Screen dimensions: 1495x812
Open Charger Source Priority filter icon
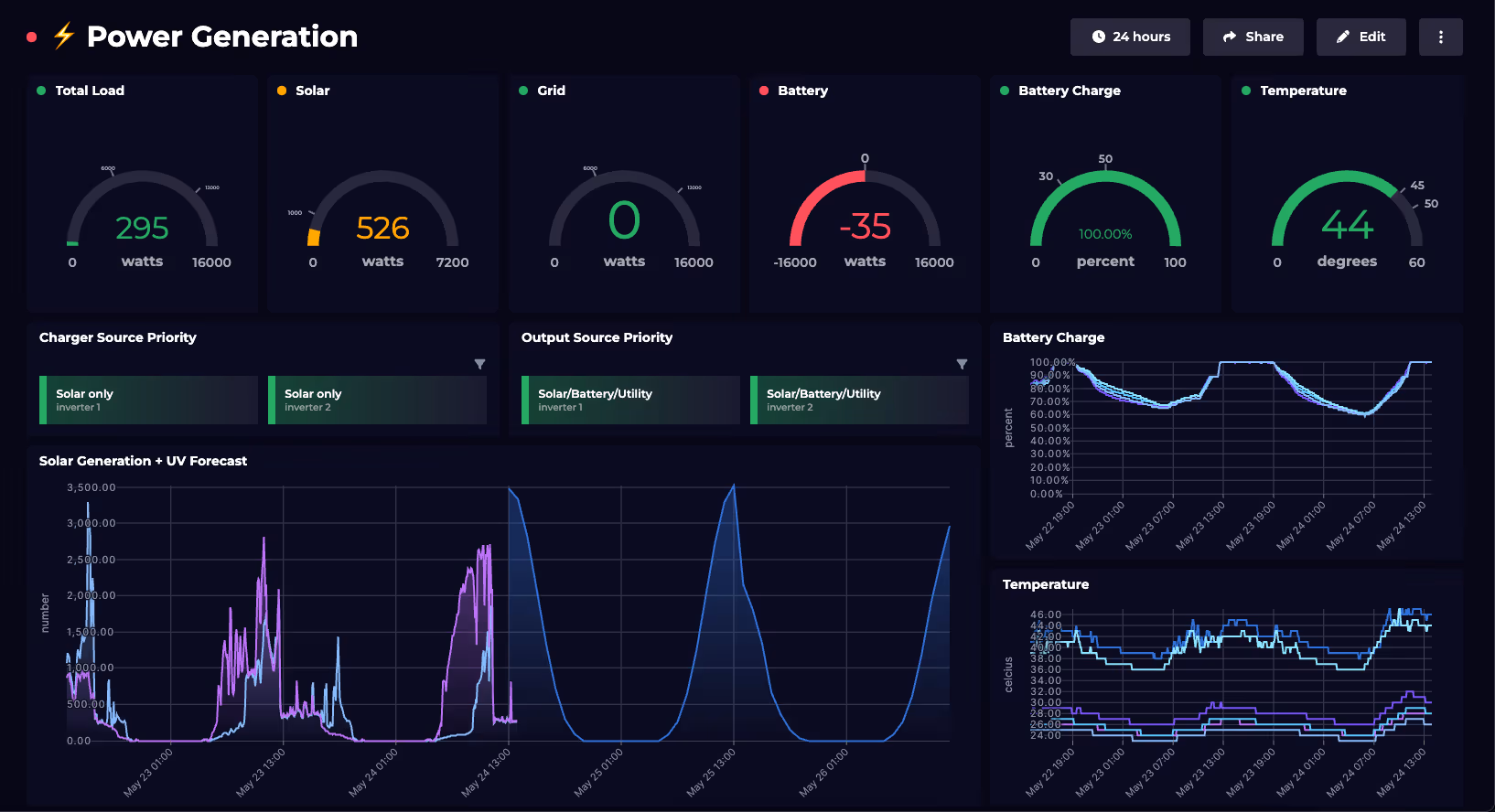tap(479, 364)
